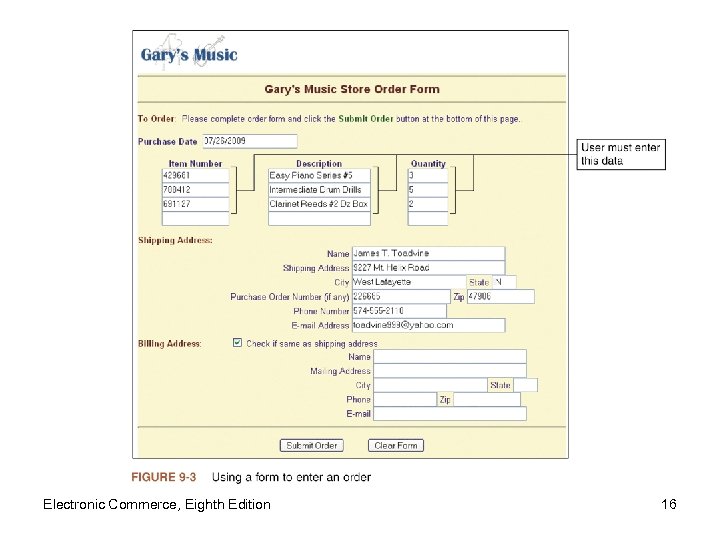720x540 pixels.
Task: Click the Purchase Order Number field 226665
Action: click(401, 296)
